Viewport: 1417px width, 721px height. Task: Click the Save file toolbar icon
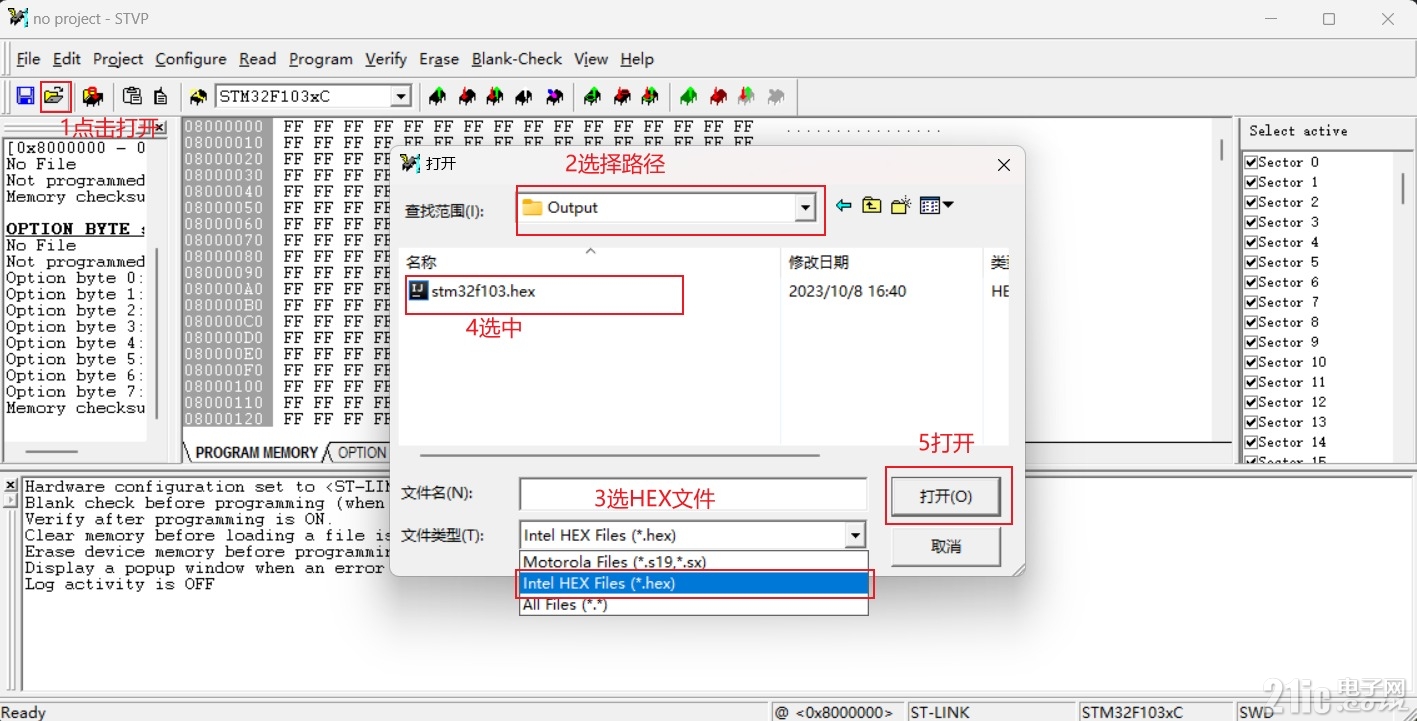tap(25, 96)
